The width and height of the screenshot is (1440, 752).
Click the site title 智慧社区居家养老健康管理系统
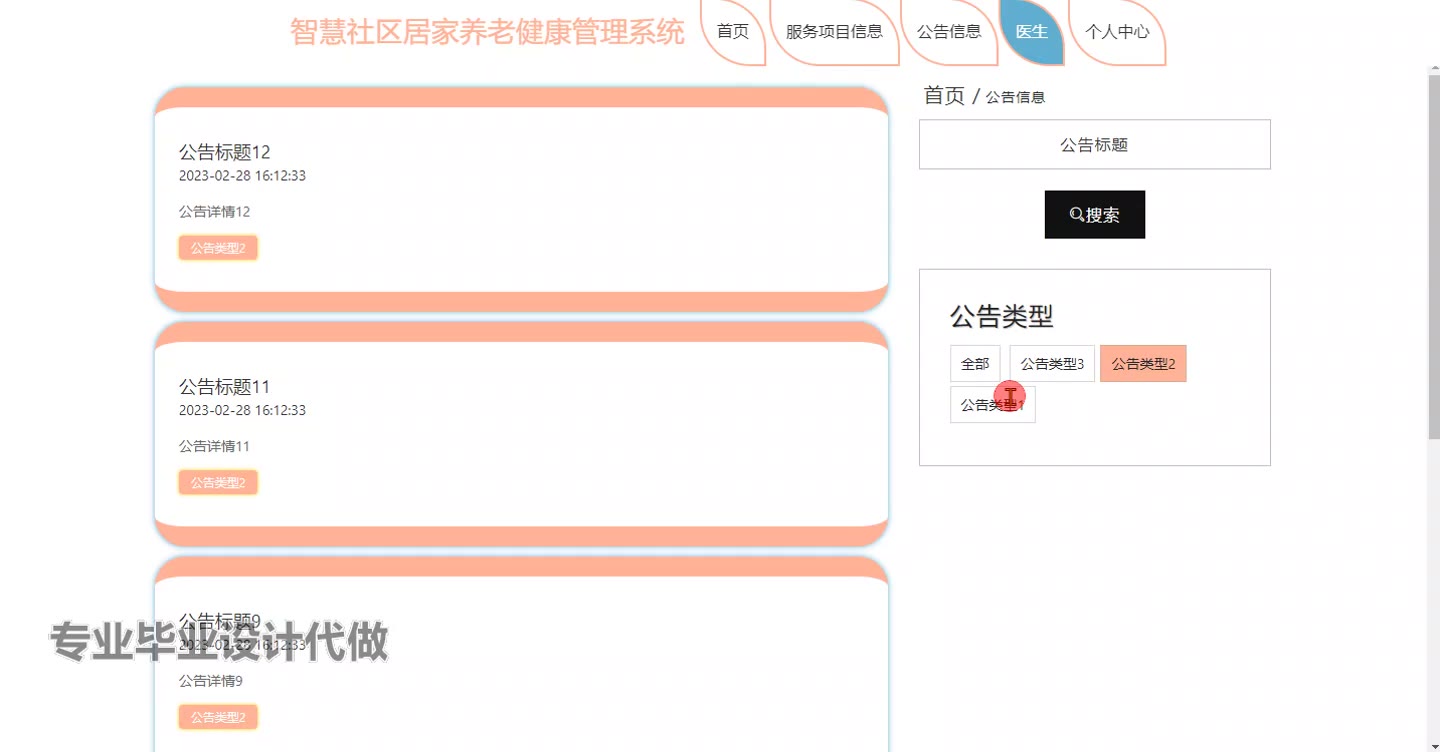(487, 32)
